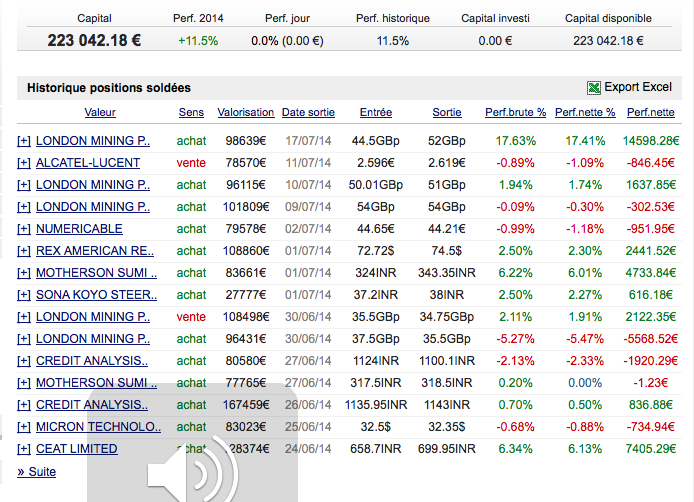The height and width of the screenshot is (502, 694).
Task: Click the Historique positions soldées heading
Action: tap(109, 88)
